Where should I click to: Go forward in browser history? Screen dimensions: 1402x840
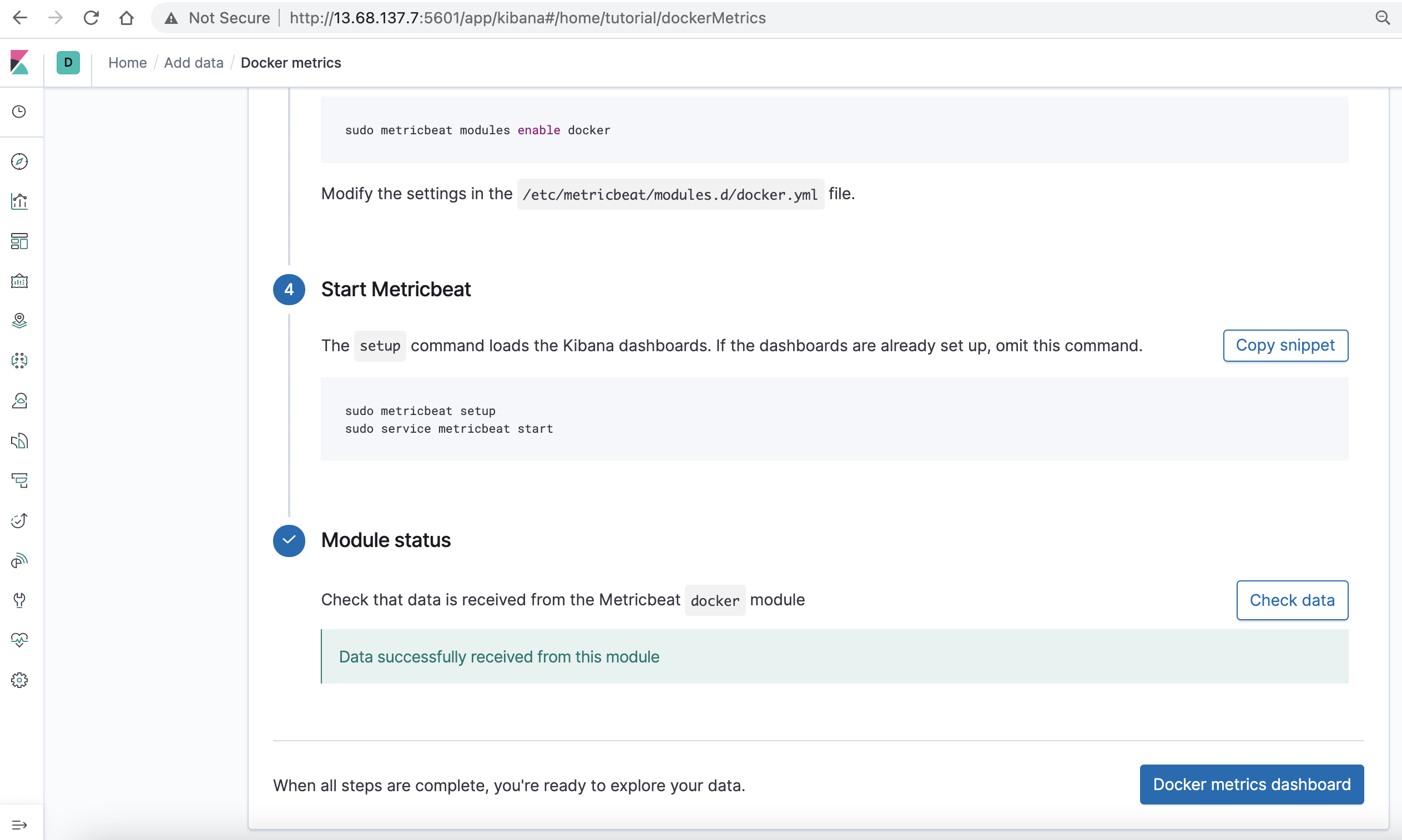tap(56, 18)
